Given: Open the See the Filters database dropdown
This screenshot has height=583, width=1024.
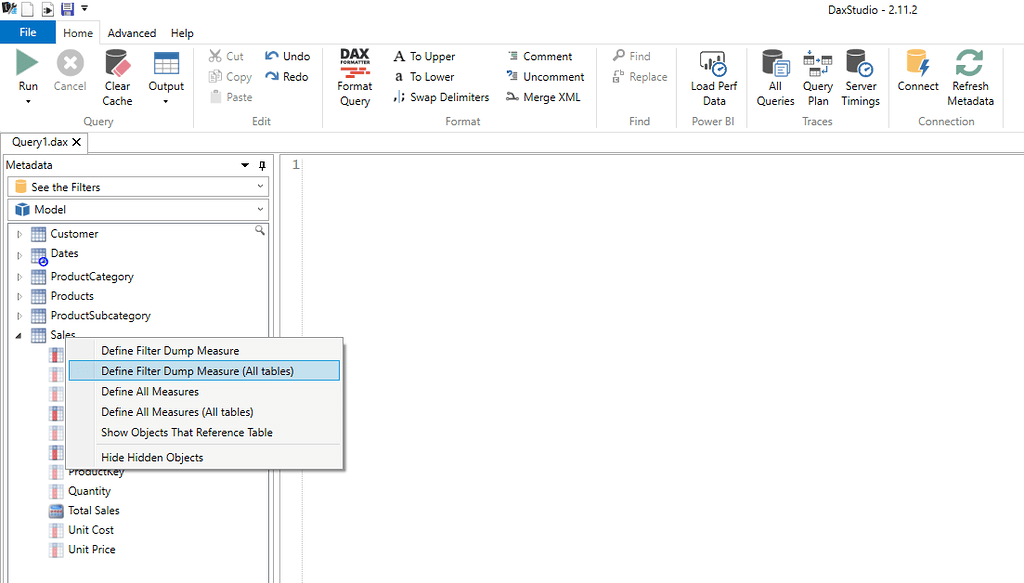Looking at the screenshot, I should 138,186.
